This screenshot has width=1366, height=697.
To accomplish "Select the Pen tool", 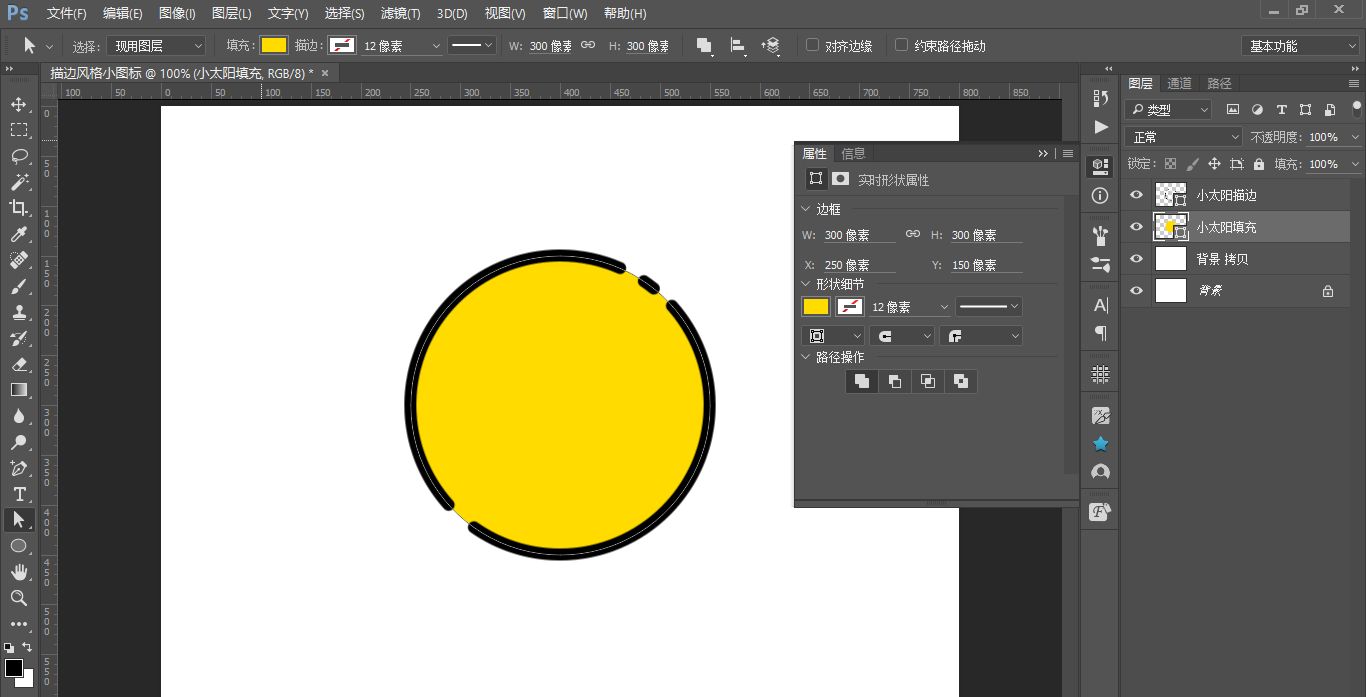I will tap(18, 468).
